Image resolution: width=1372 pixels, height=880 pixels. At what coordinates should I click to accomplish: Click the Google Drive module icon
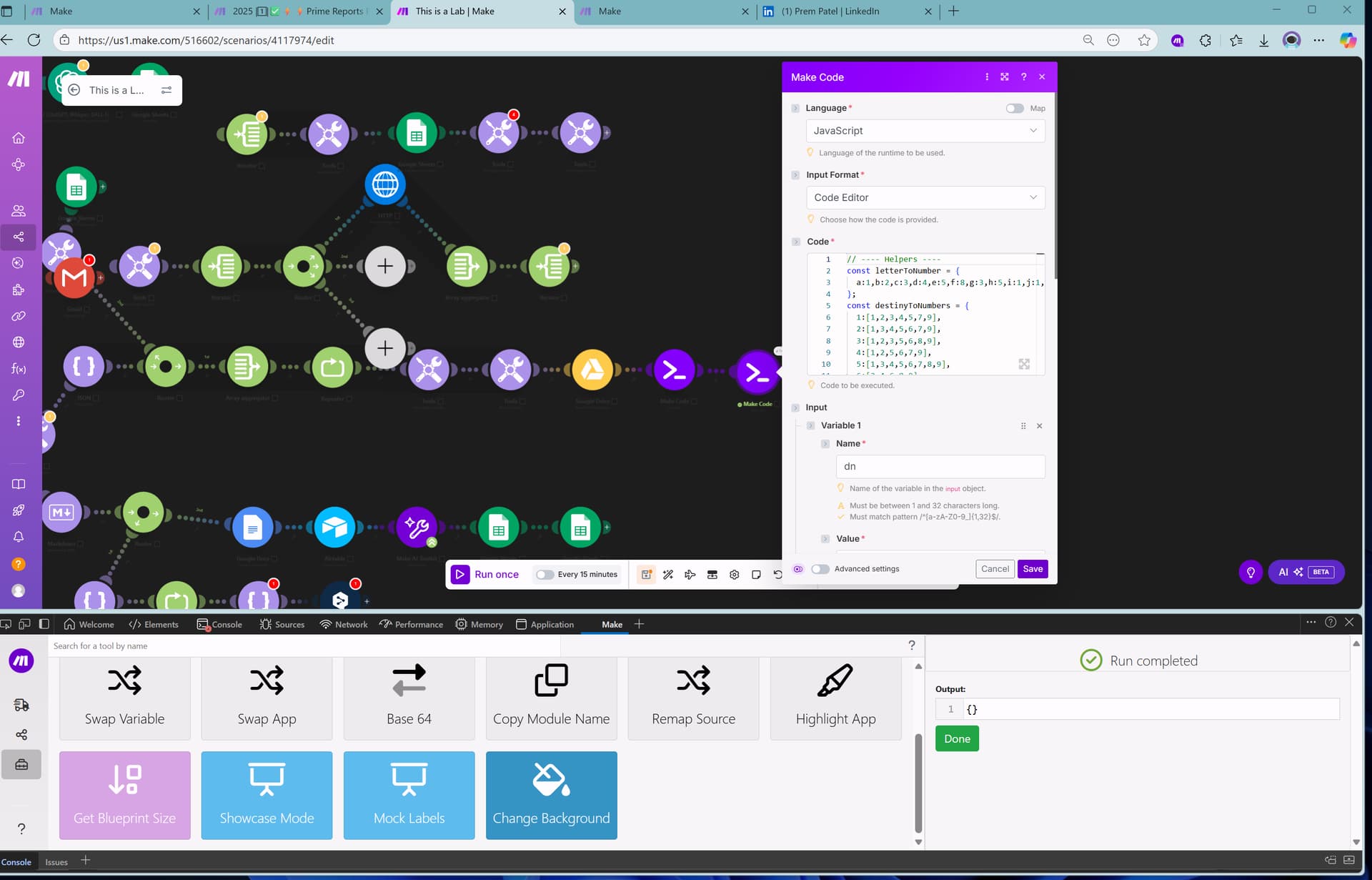coord(592,370)
